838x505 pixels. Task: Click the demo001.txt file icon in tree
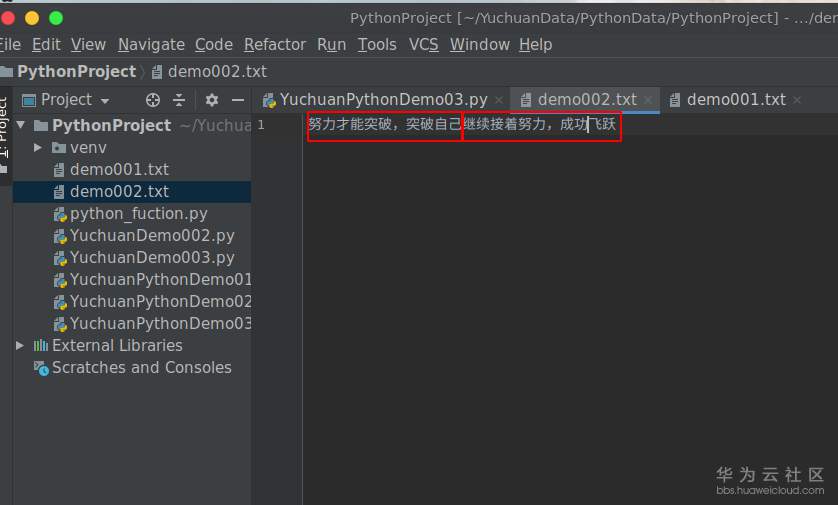tap(59, 170)
